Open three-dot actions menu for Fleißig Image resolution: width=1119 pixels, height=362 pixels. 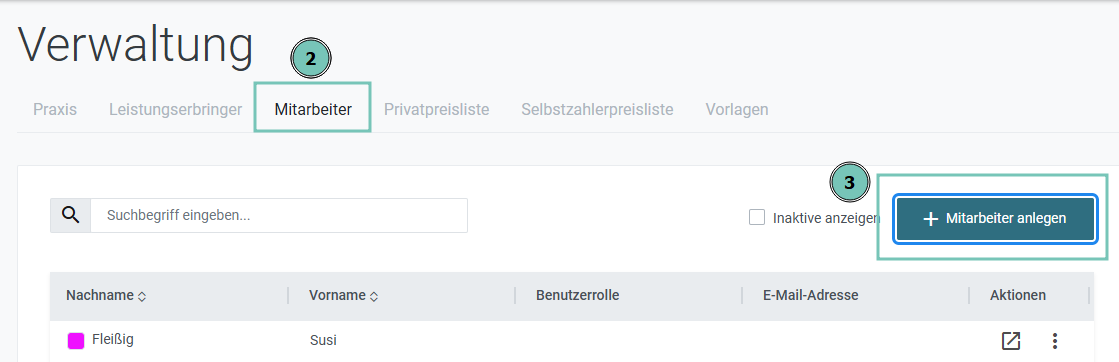(1054, 341)
